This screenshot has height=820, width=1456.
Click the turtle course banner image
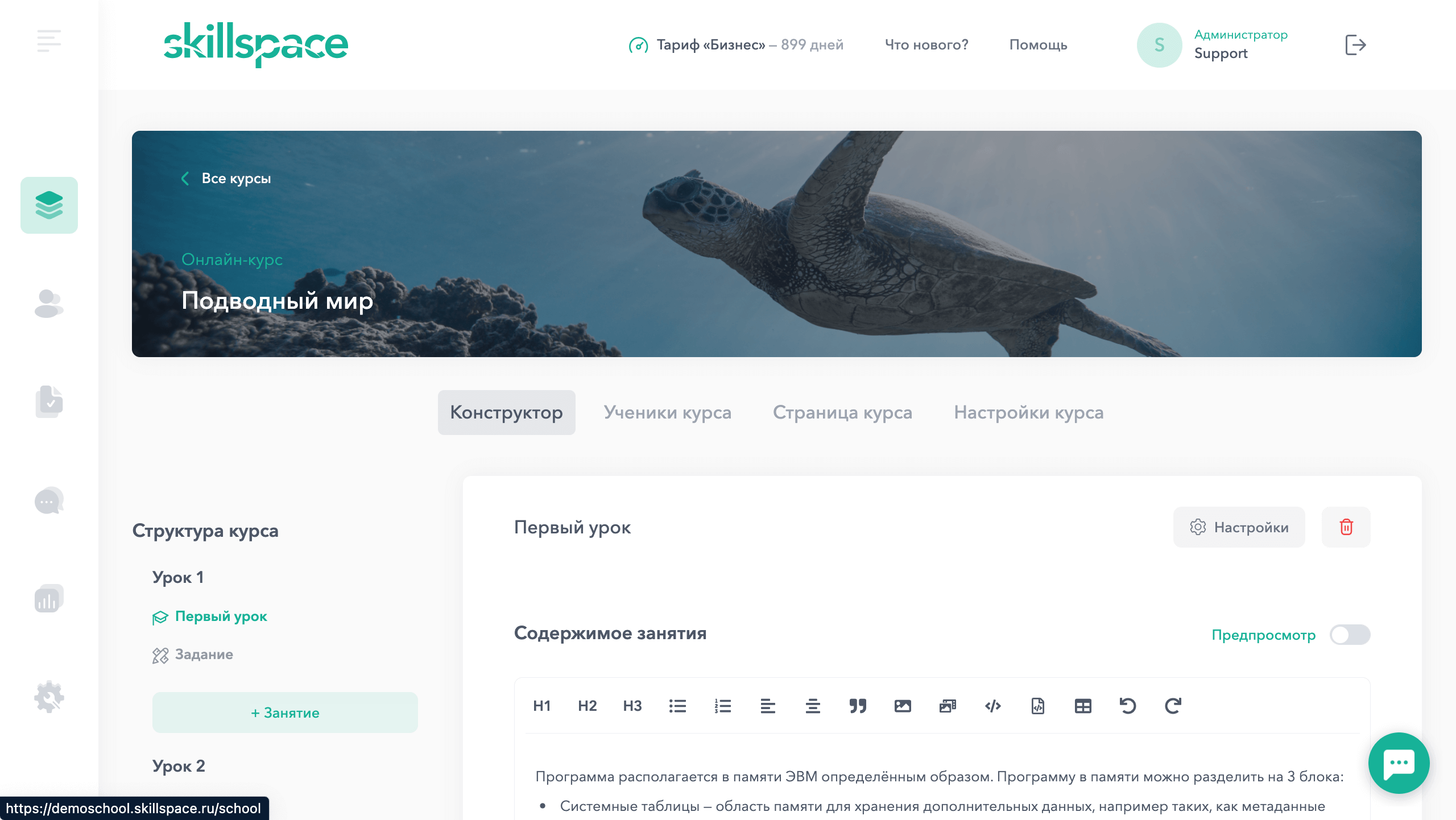[776, 244]
